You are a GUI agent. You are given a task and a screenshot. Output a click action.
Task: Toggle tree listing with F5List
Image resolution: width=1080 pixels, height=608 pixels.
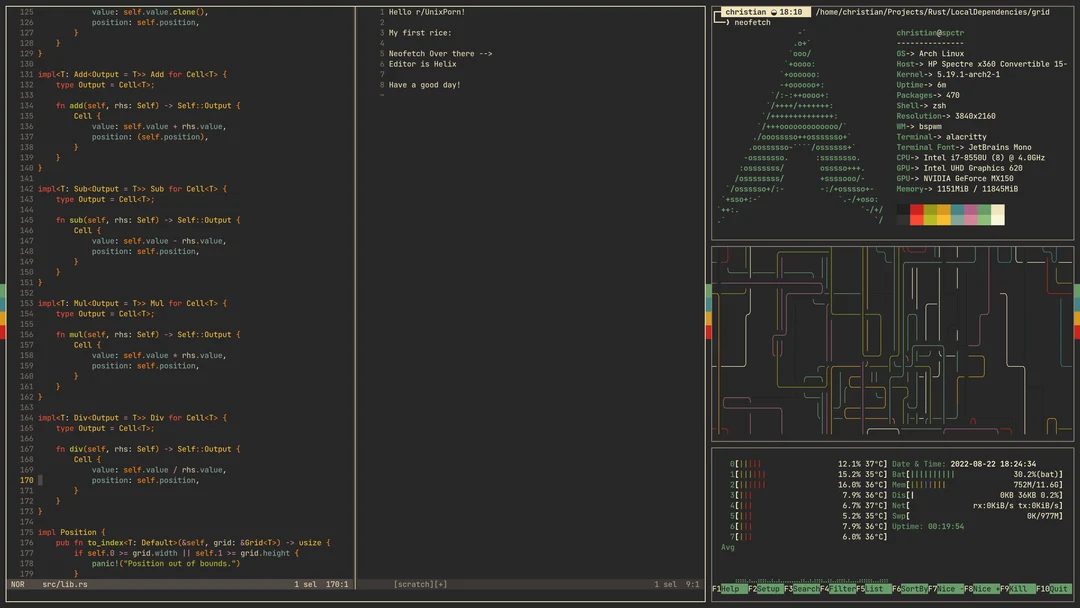[872, 589]
